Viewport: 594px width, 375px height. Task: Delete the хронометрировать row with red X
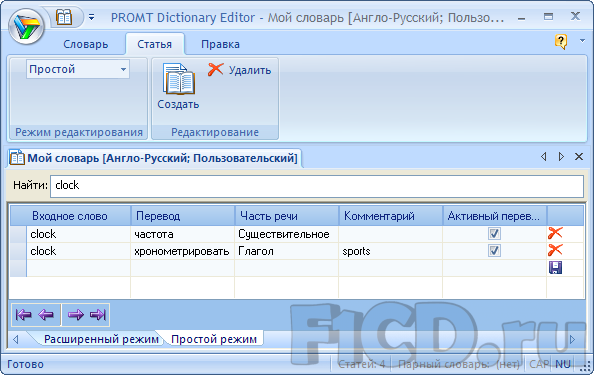[x=555, y=250]
